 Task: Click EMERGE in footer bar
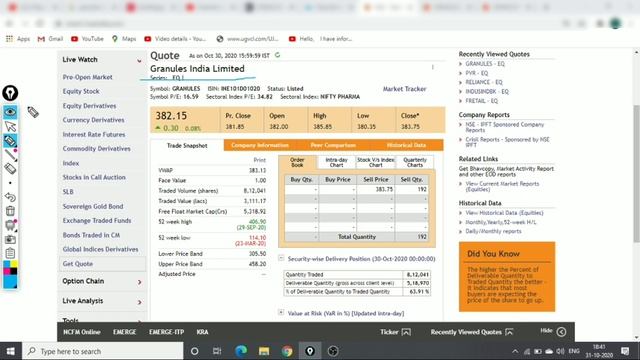pos(124,332)
